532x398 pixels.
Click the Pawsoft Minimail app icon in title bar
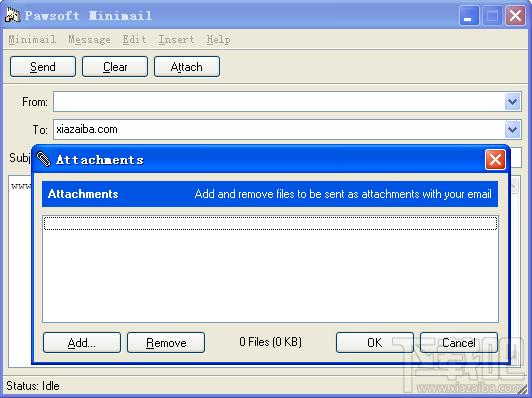coord(13,15)
